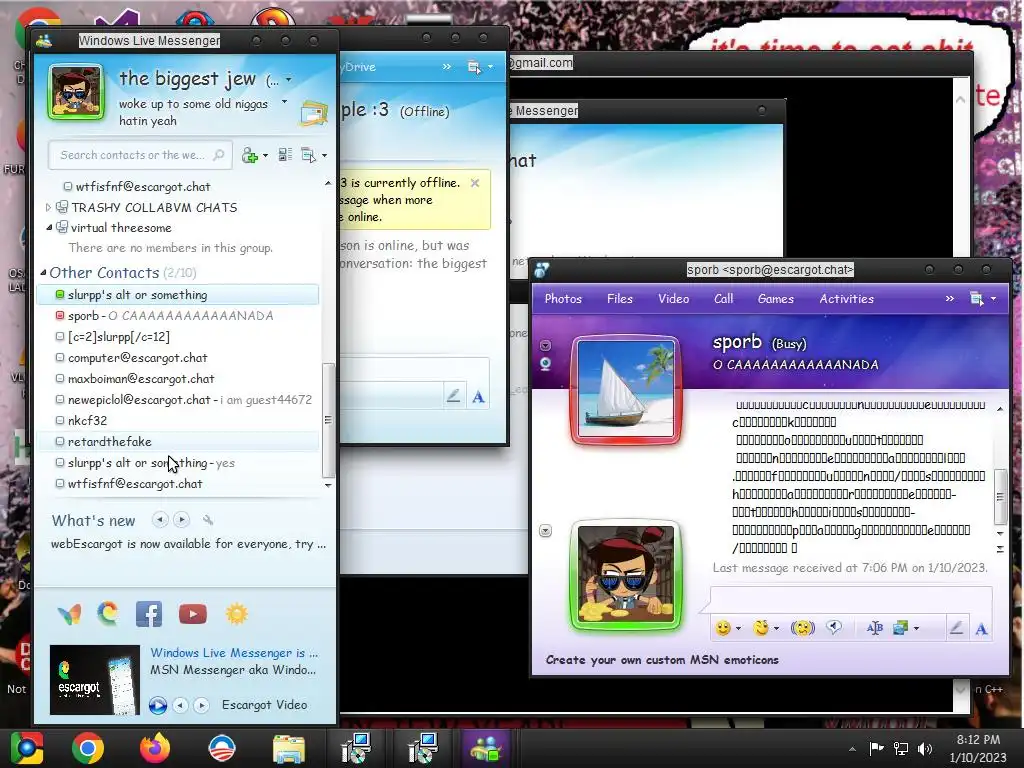Viewport: 1024px width, 768px height.
Task: Launch Firefox from the taskbar
Action: pyautogui.click(x=155, y=748)
